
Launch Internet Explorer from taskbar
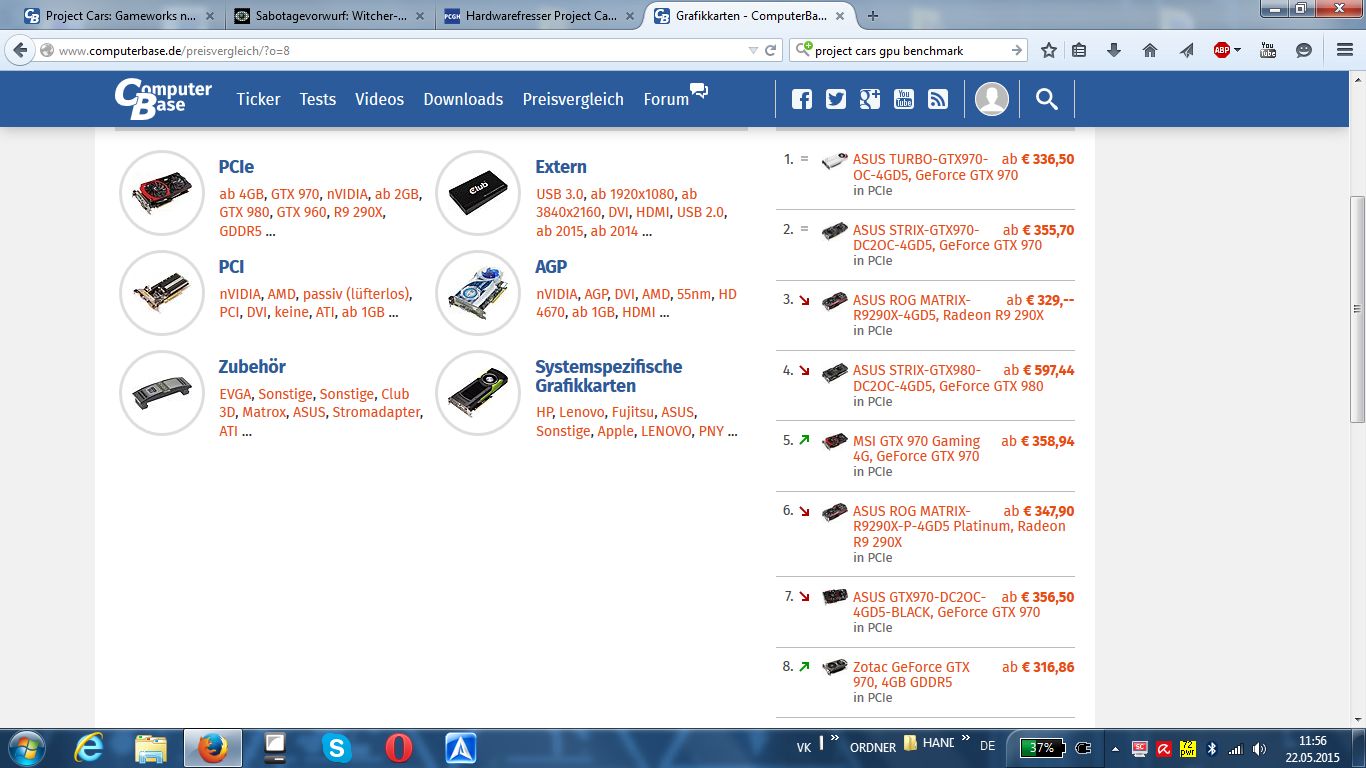(89, 748)
